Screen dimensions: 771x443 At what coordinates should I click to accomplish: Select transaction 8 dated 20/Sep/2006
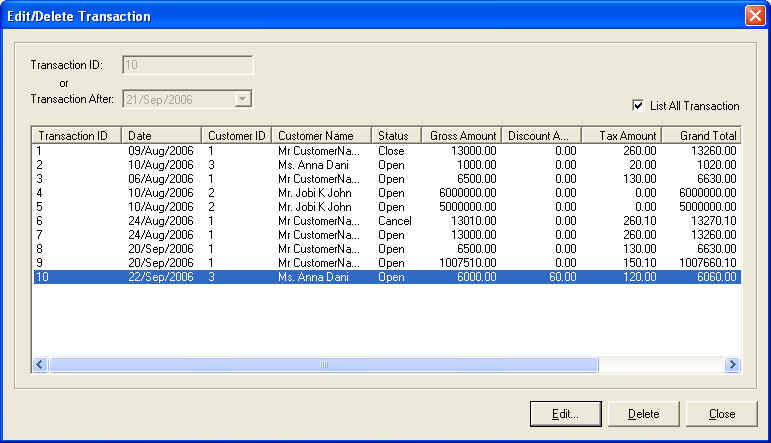click(x=387, y=249)
